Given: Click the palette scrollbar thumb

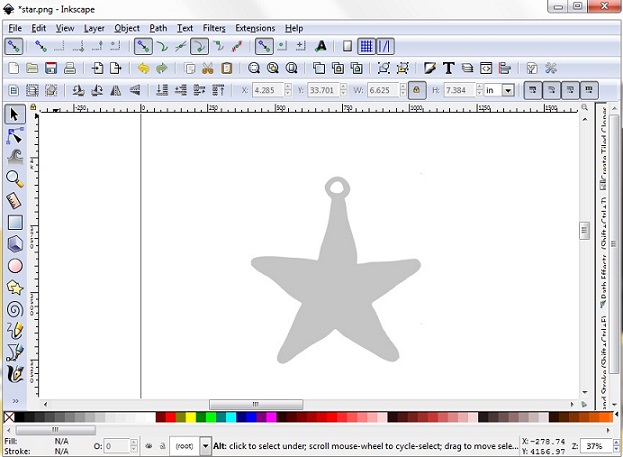Looking at the screenshot, I should pos(55,430).
